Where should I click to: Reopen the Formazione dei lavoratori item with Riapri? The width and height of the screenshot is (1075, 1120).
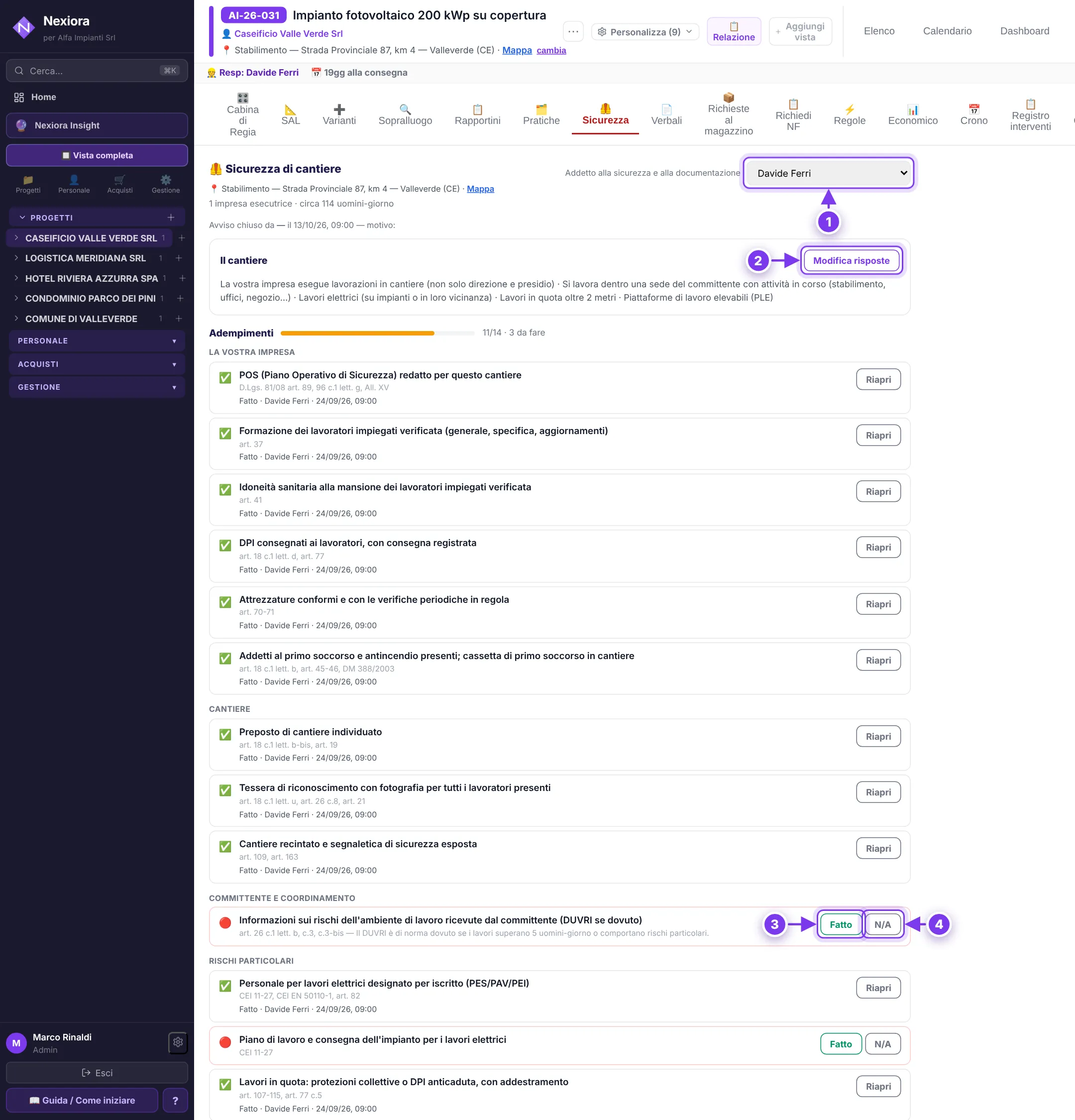[878, 436]
